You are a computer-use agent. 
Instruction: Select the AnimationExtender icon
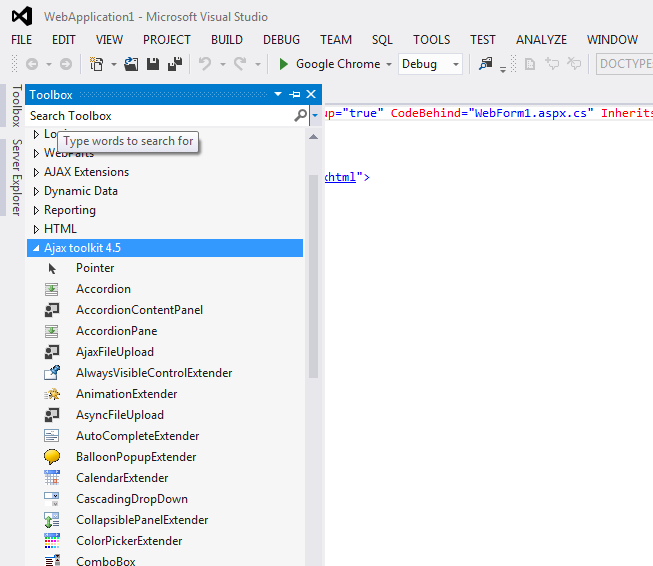(x=52, y=394)
